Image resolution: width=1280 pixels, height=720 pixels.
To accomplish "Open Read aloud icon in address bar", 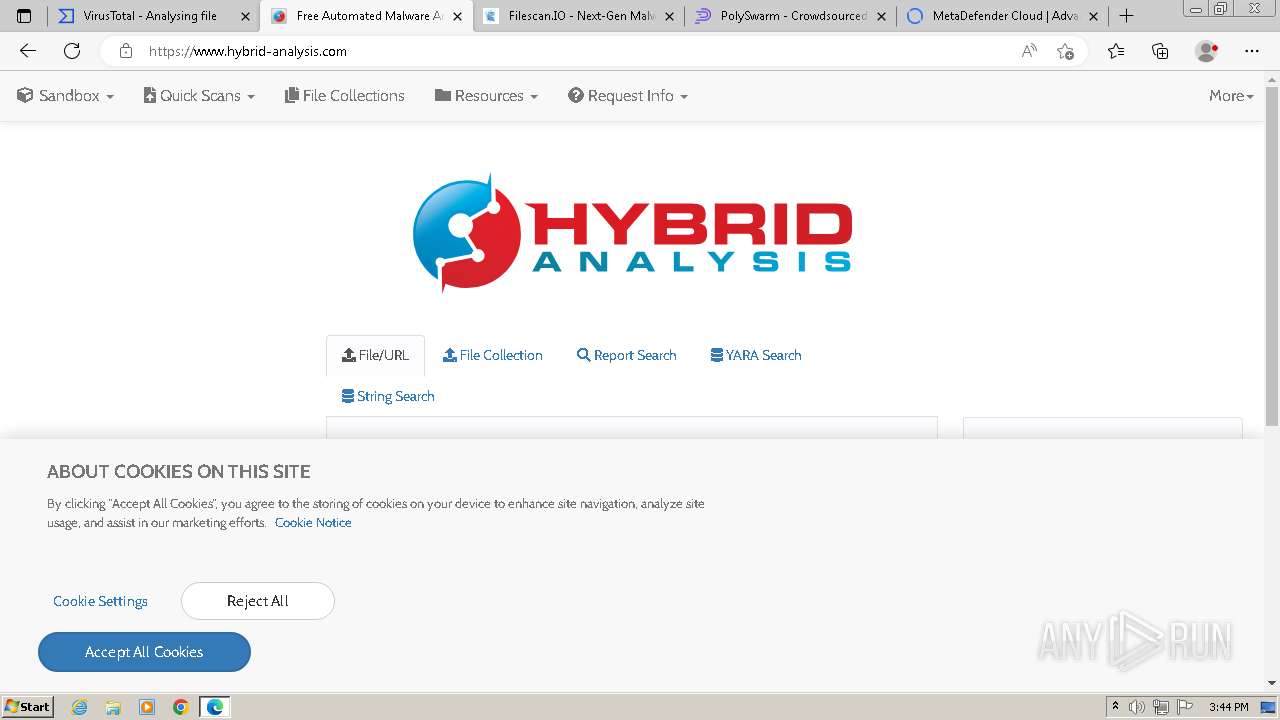I will pyautogui.click(x=1029, y=51).
